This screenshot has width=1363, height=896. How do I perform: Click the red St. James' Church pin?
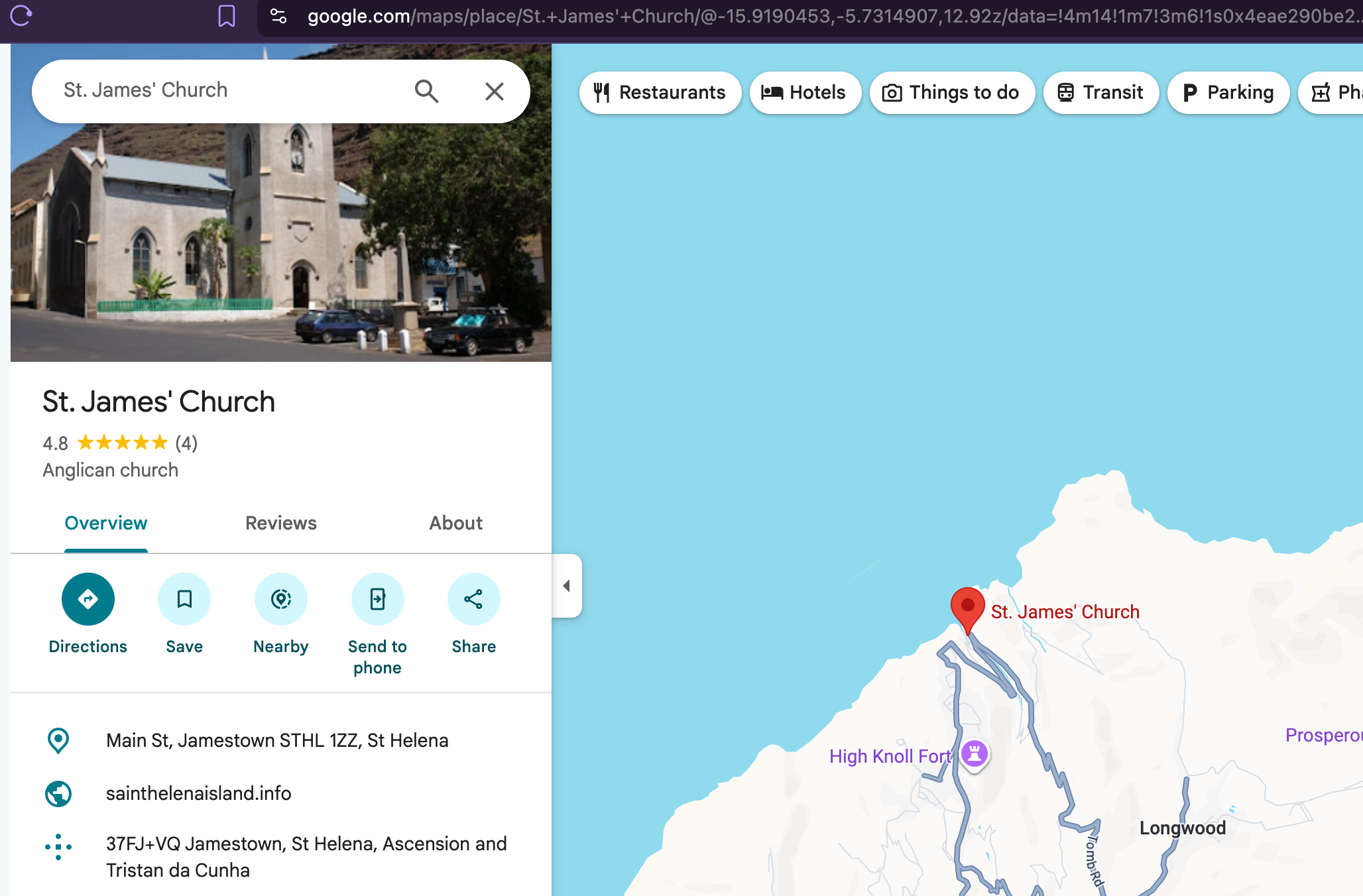[967, 610]
